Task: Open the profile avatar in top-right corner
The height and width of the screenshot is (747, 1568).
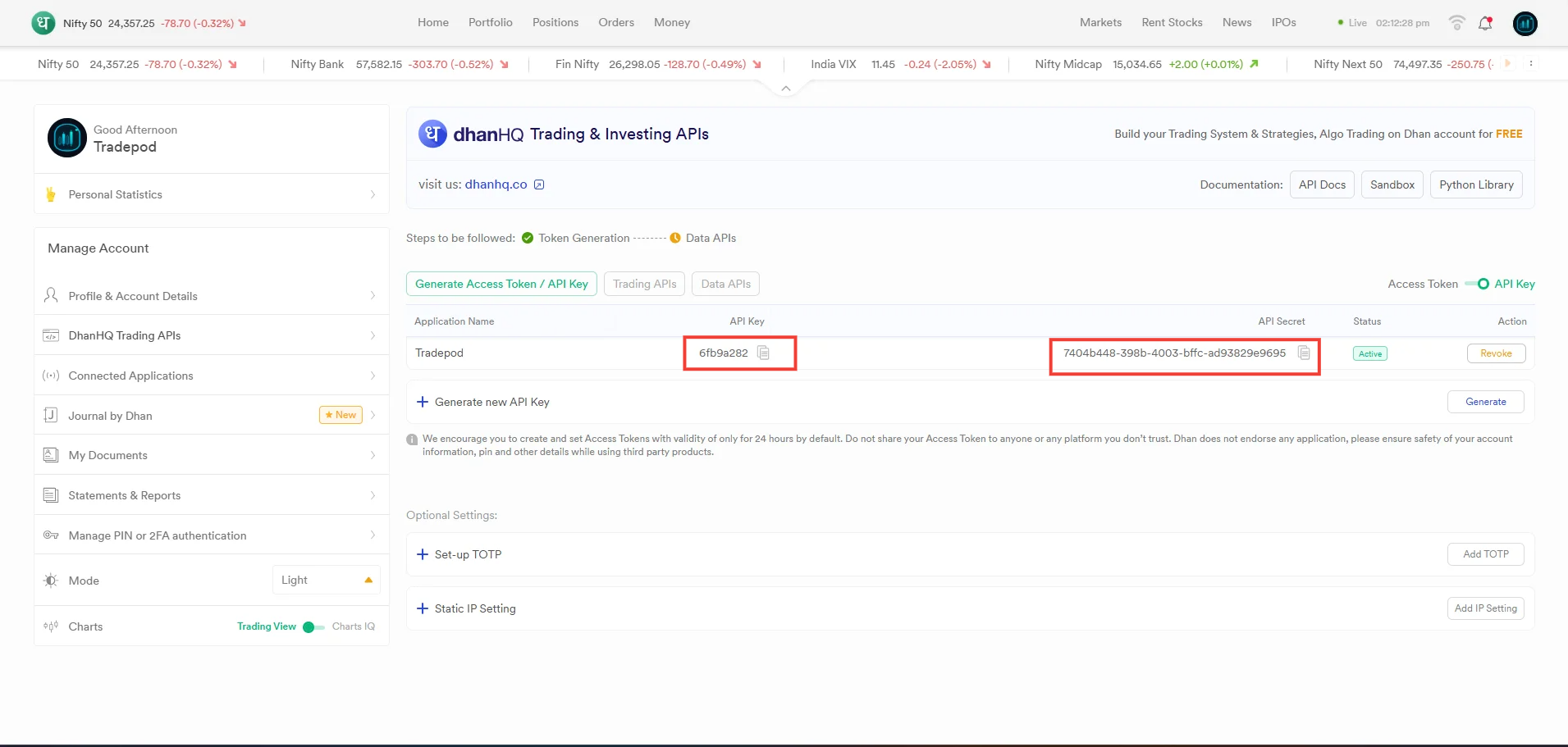Action: click(x=1525, y=23)
